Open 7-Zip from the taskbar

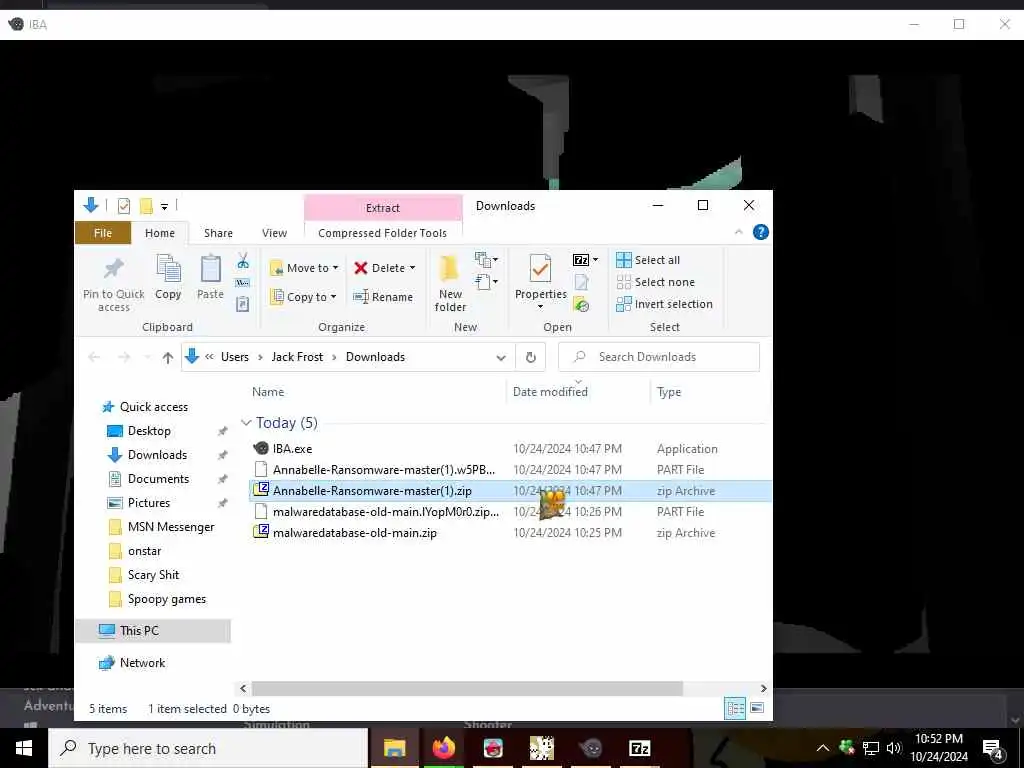[639, 748]
